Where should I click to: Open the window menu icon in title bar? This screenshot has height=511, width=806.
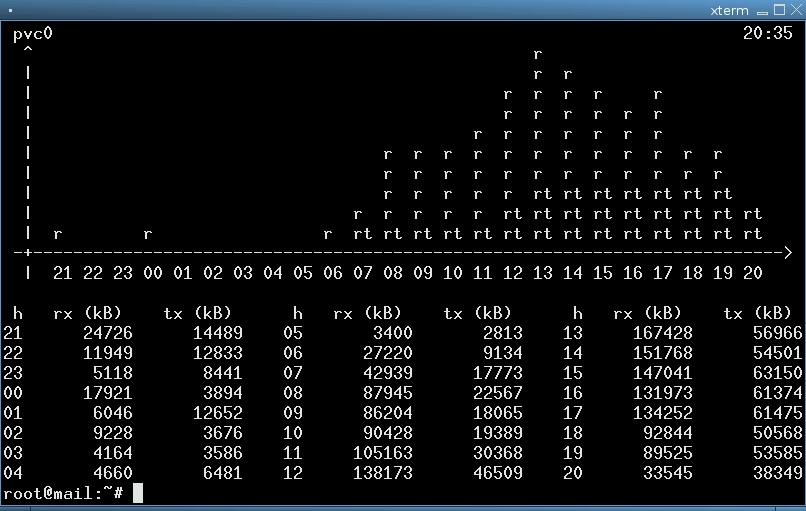[x=10, y=10]
